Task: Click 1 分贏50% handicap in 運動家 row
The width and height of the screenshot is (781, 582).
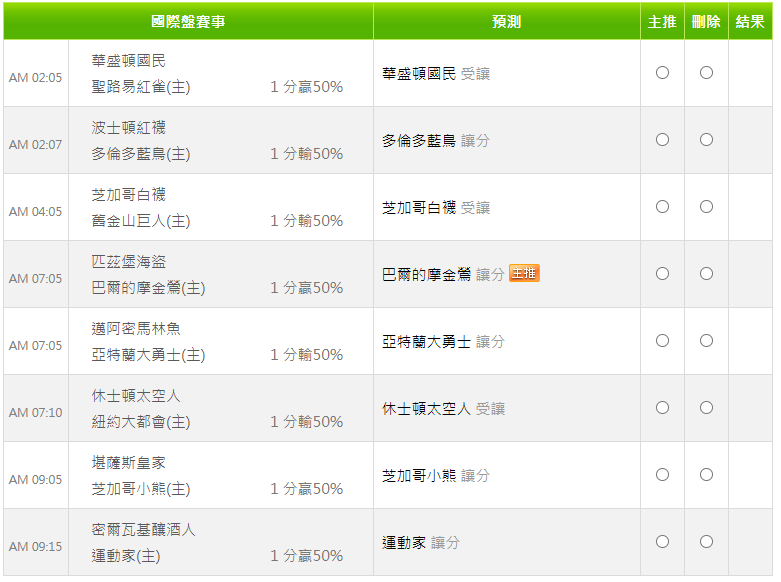Action: (306, 556)
